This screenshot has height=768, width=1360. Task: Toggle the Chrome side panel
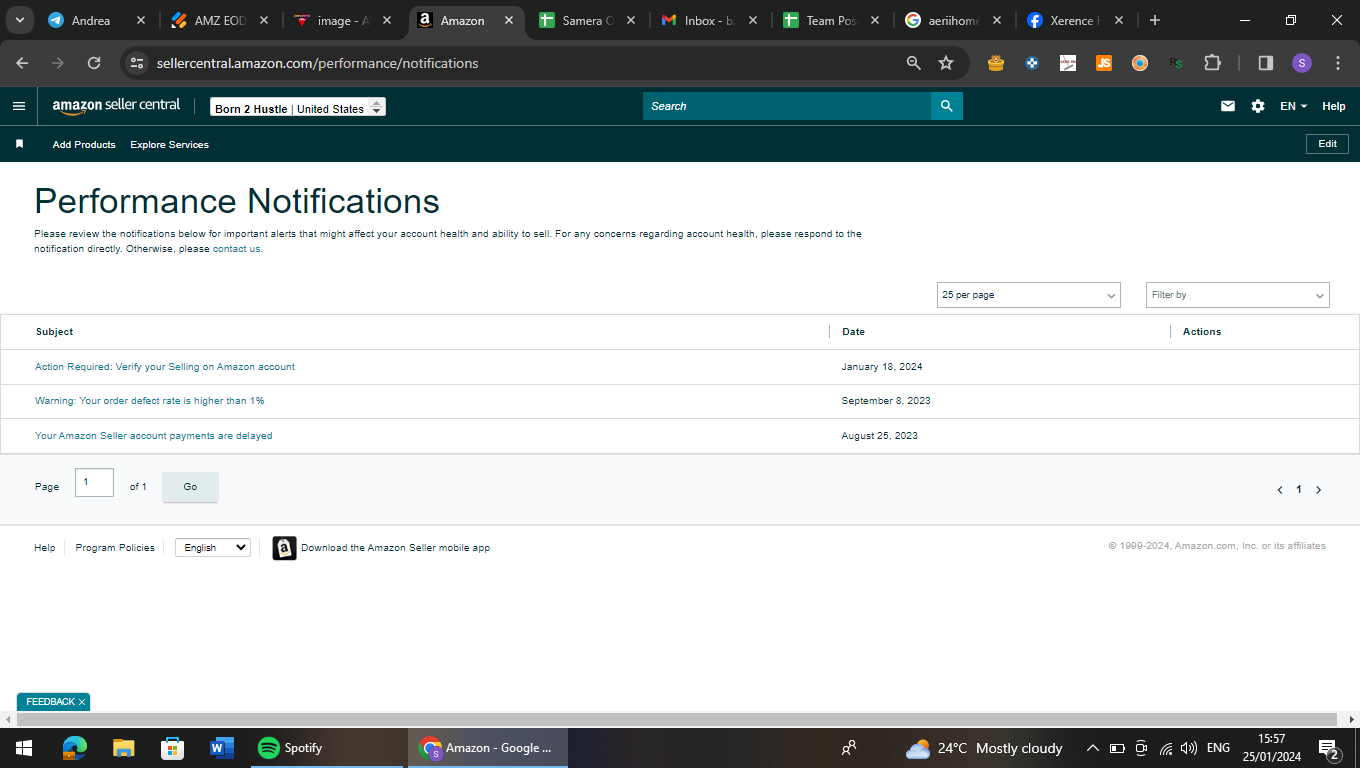click(1265, 63)
